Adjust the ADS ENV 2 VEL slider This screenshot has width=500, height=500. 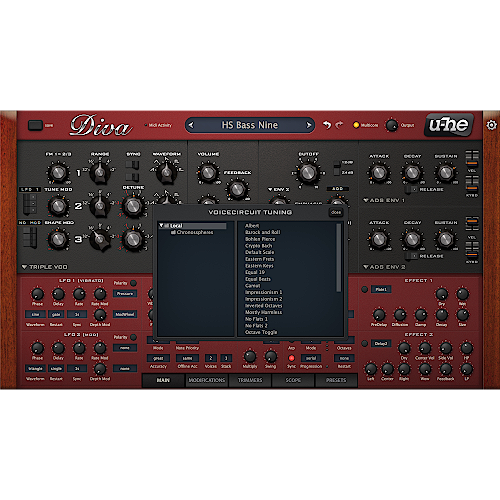tap(472, 224)
